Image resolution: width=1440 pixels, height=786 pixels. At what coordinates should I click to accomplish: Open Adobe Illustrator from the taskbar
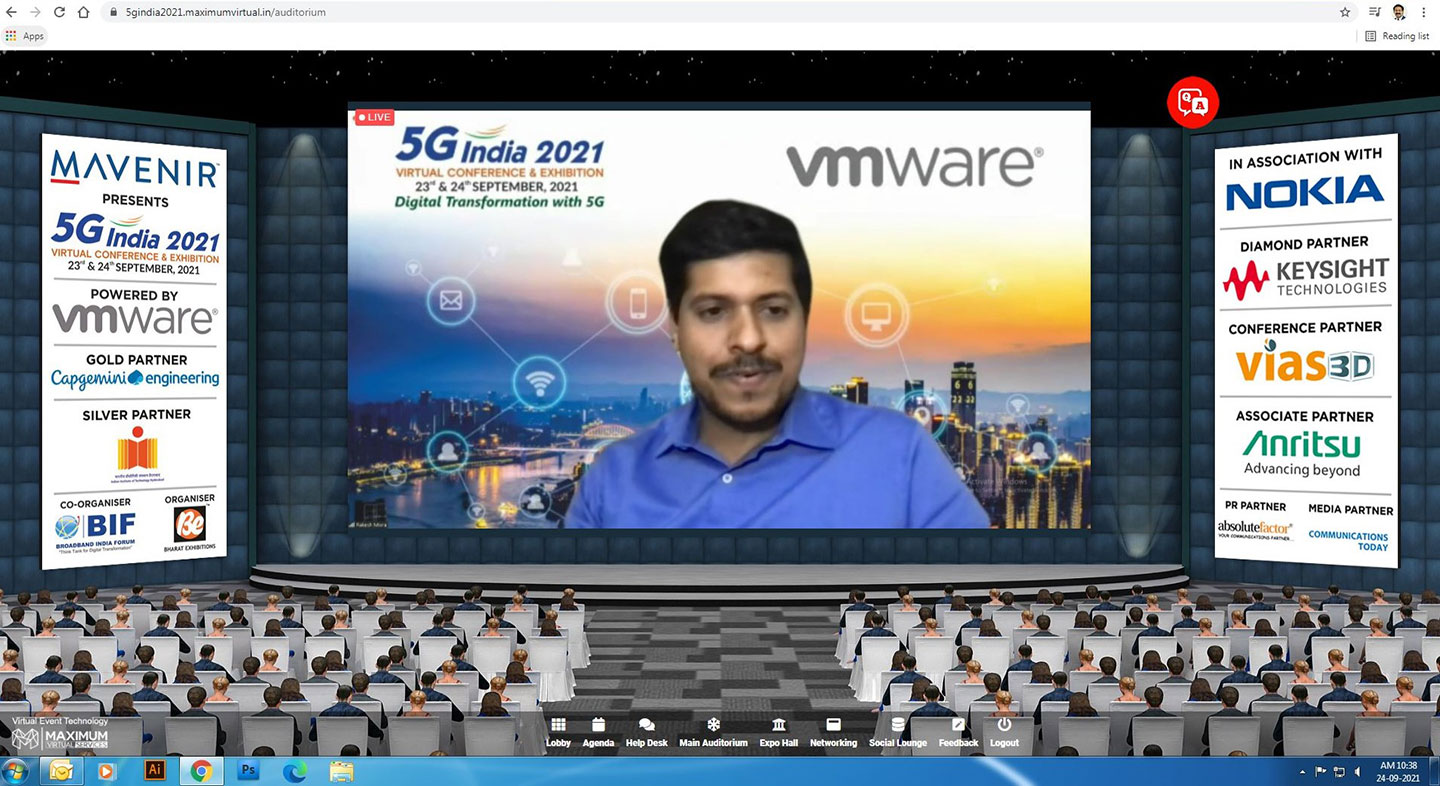coord(155,771)
